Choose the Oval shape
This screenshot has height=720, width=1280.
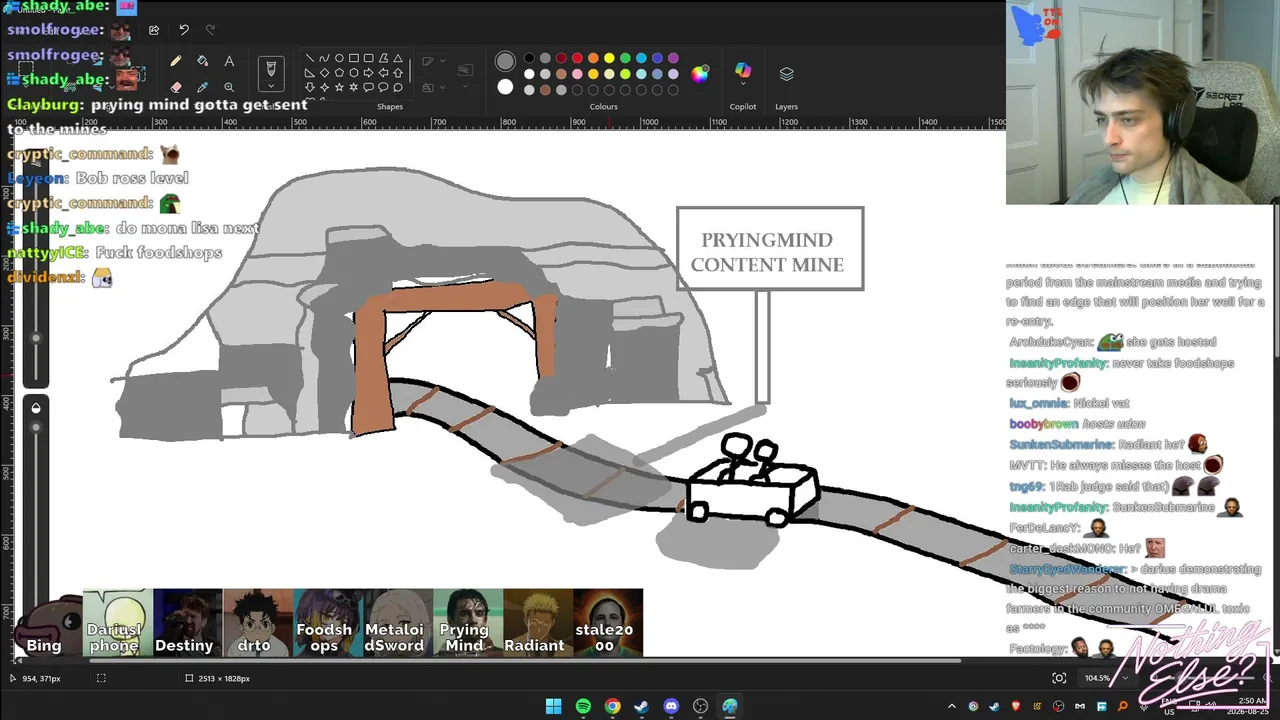pos(339,58)
